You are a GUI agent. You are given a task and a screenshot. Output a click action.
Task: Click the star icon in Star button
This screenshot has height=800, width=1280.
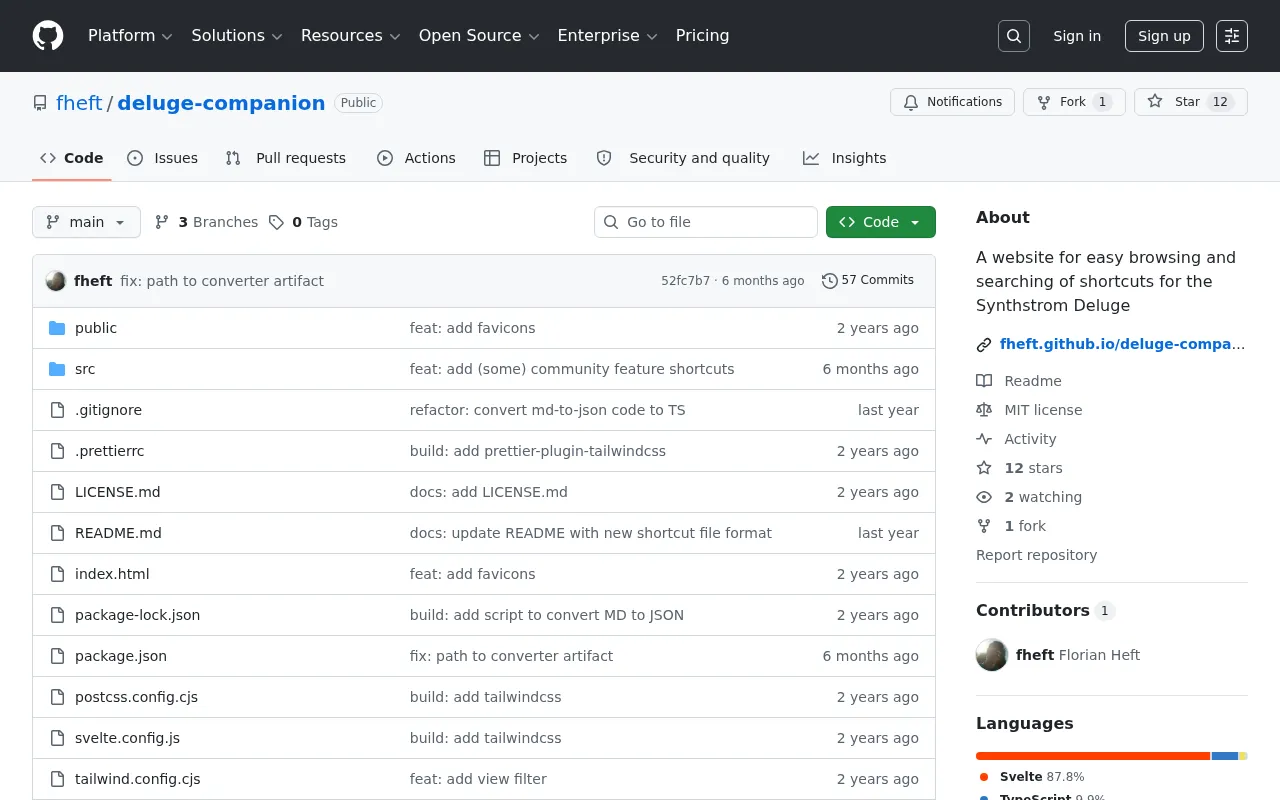coord(1155,102)
